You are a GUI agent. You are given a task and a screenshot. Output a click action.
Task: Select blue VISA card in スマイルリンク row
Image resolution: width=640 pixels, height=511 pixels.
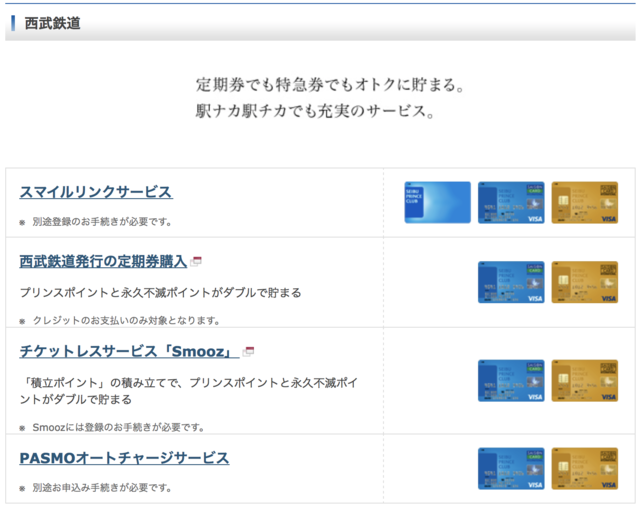click(511, 202)
